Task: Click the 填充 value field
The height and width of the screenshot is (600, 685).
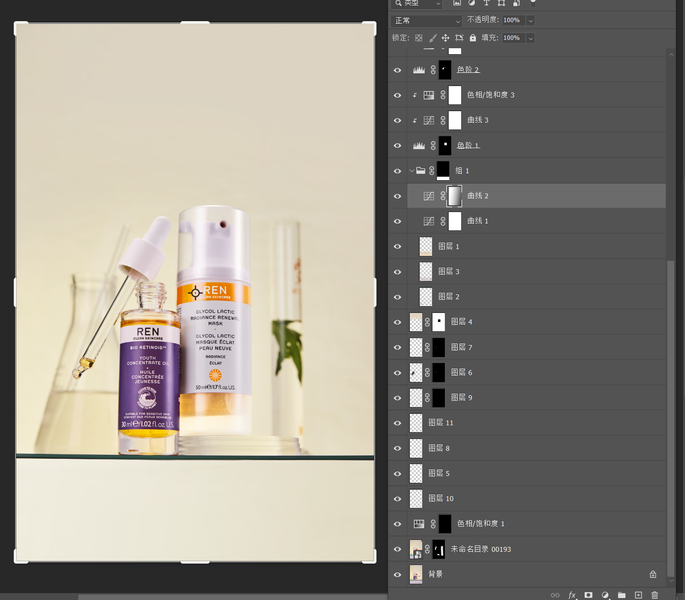Action: click(x=514, y=38)
